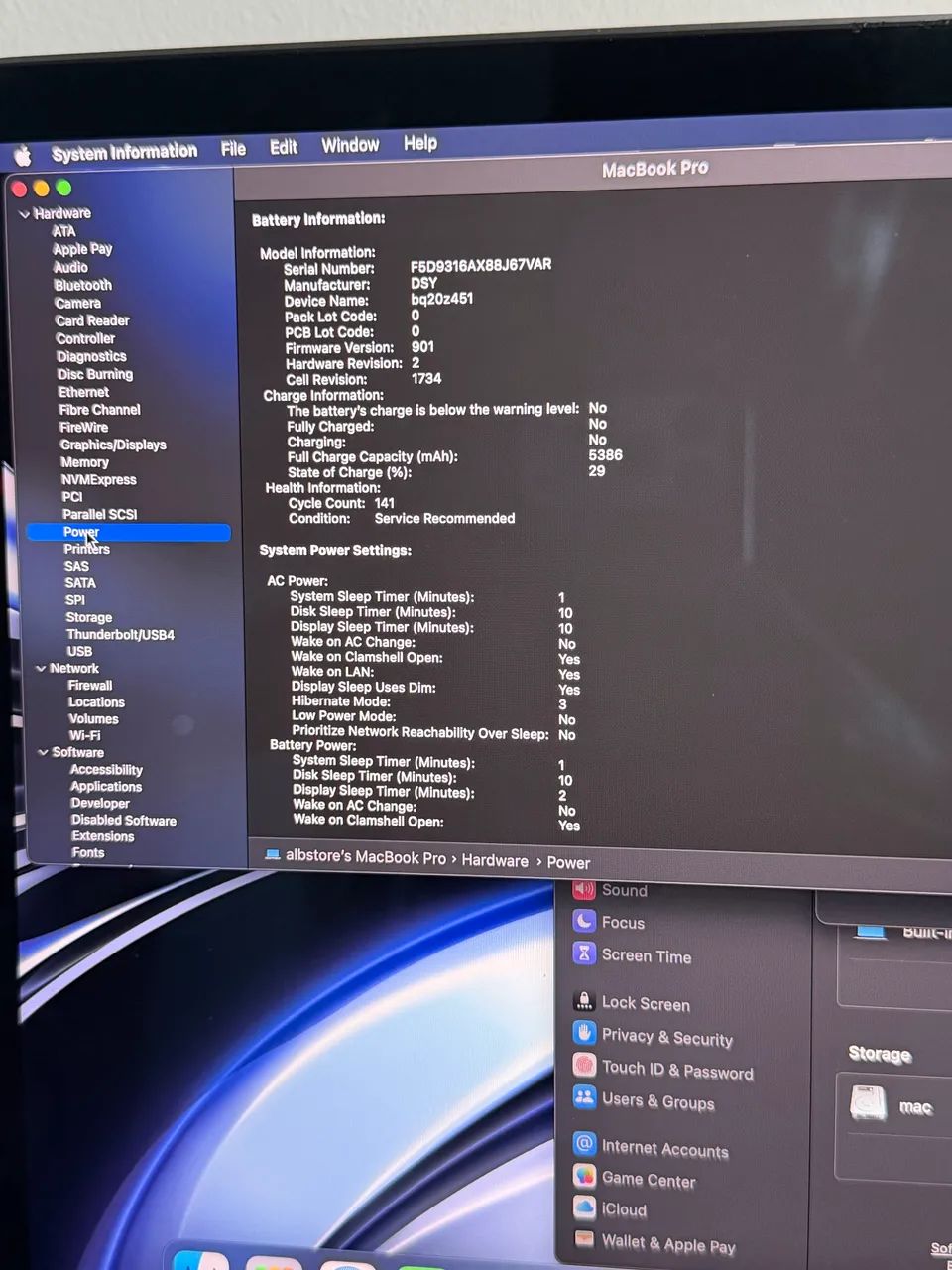Select Storage in the sidebar

click(88, 617)
